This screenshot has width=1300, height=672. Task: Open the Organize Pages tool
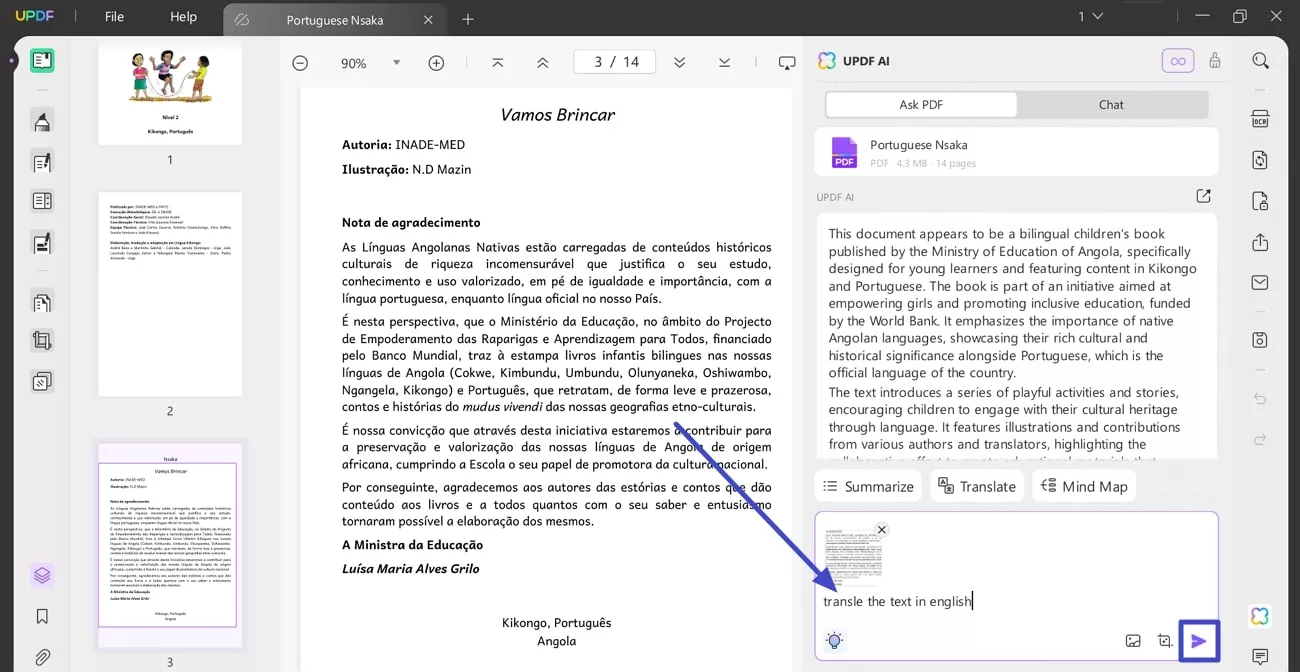(x=42, y=201)
